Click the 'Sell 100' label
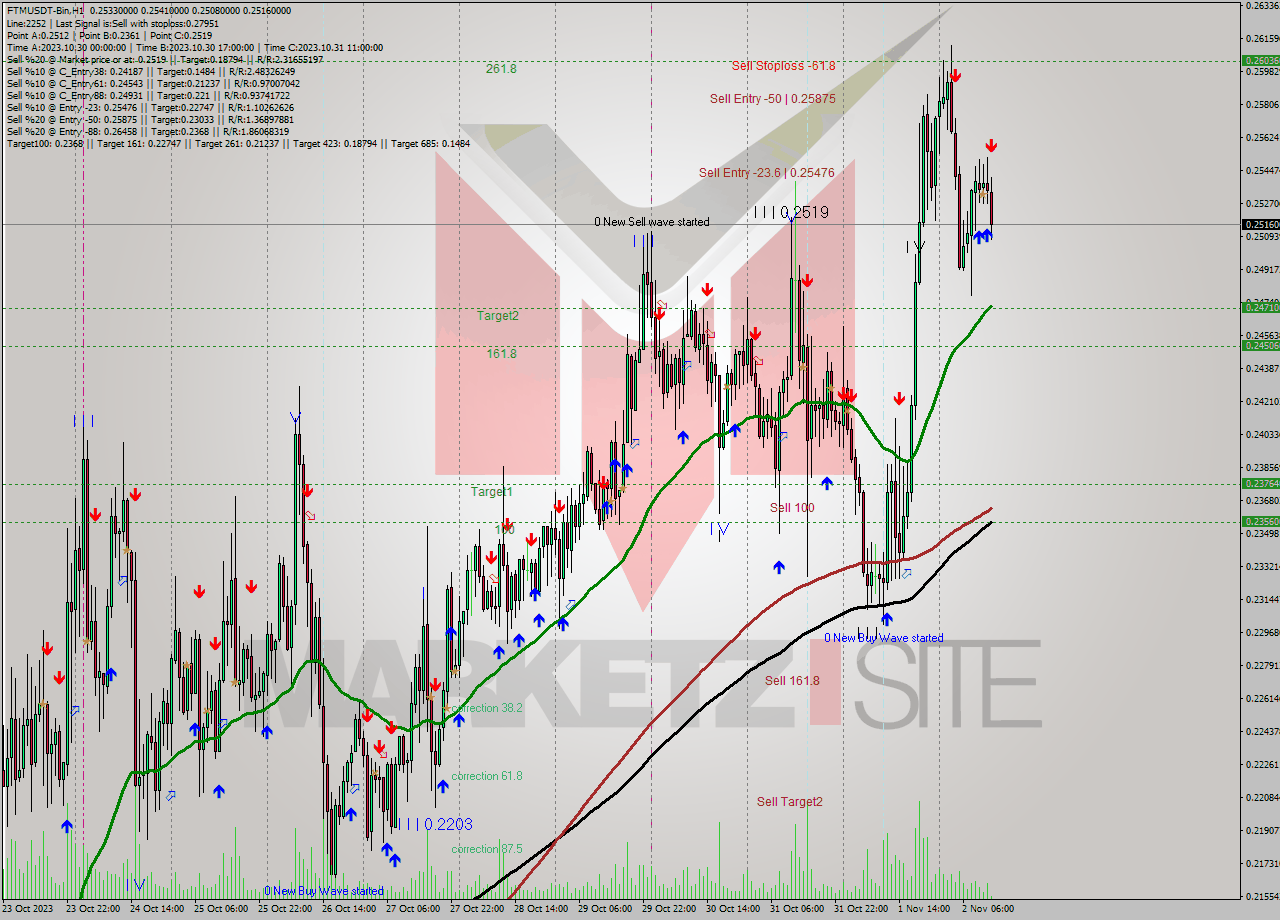 [792, 507]
